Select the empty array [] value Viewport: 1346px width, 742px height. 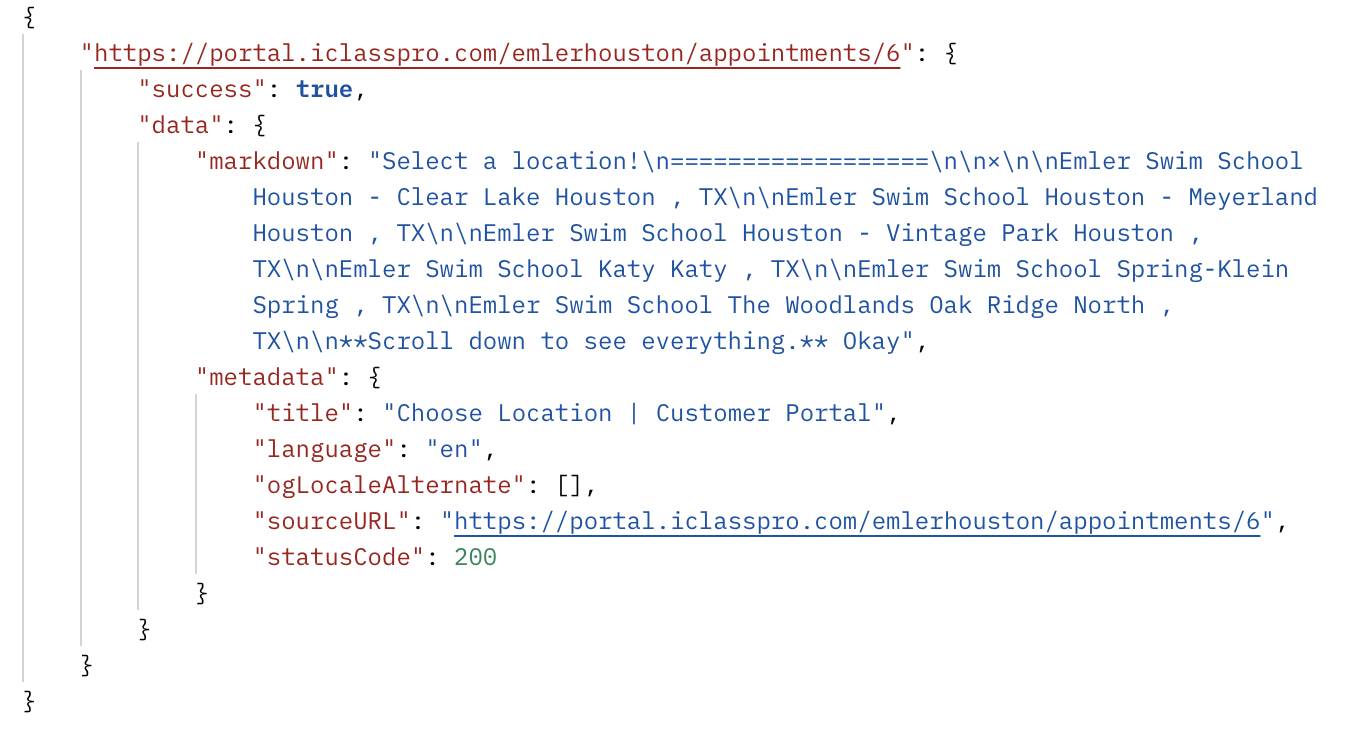570,486
